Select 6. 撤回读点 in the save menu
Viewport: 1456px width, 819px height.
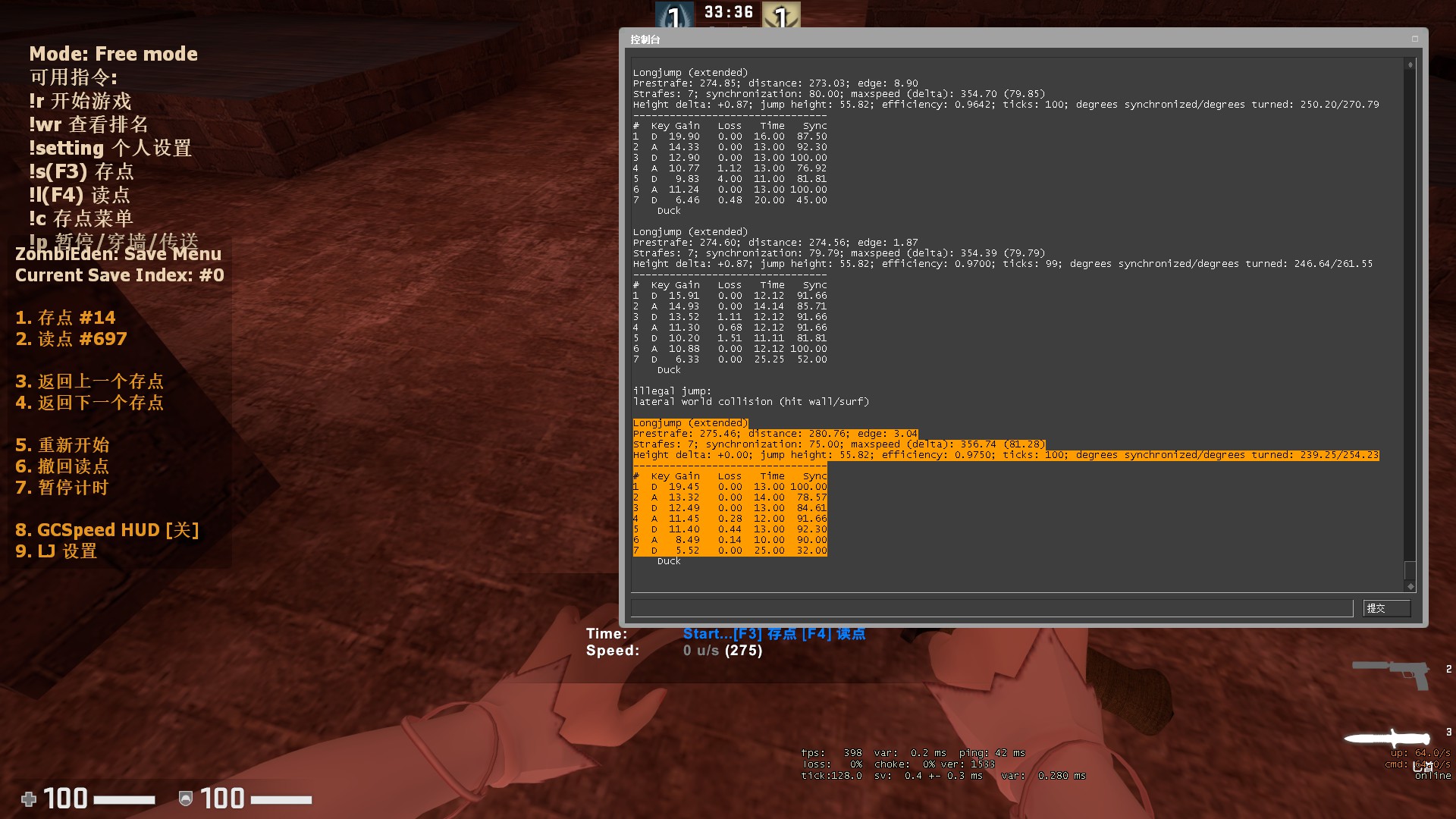pyautogui.click(x=62, y=466)
